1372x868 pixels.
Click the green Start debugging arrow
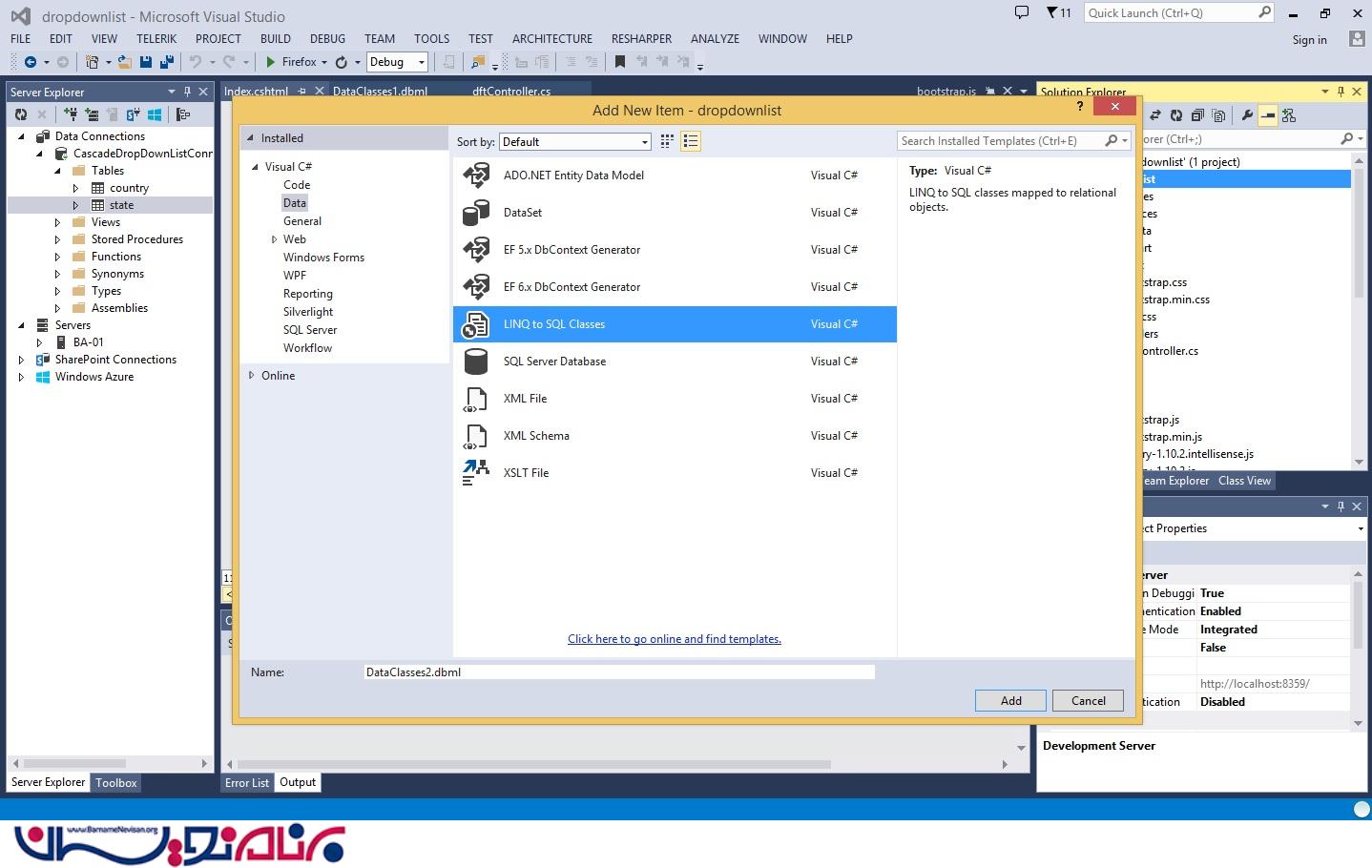[x=271, y=62]
